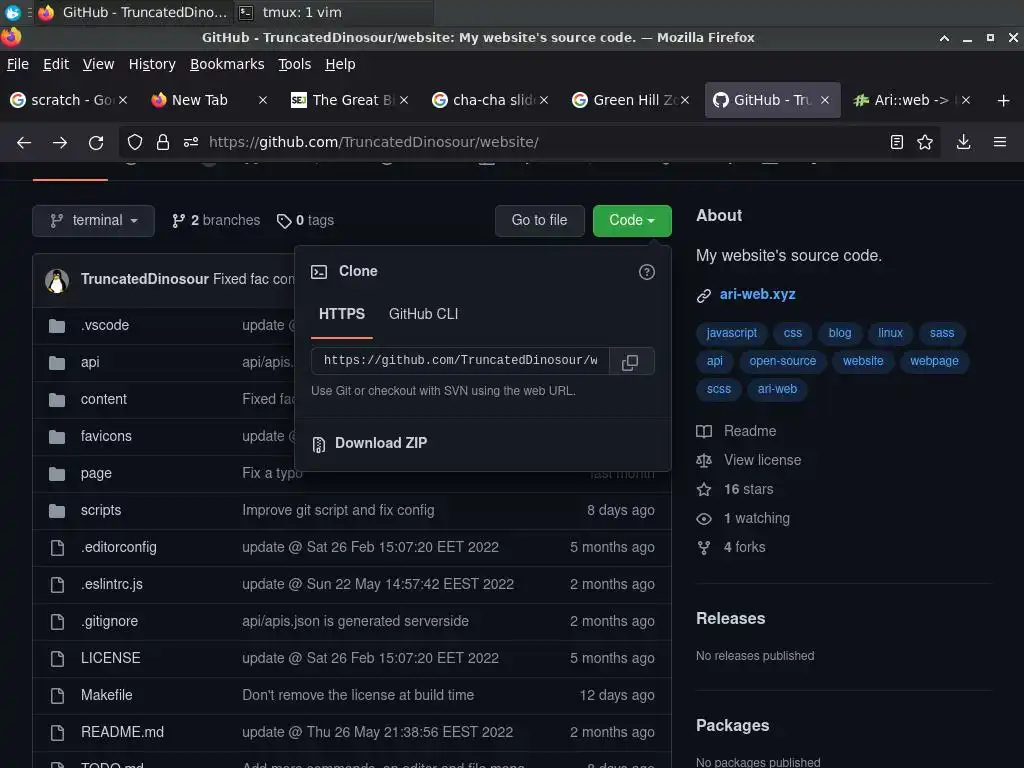Open the Tools menu
The image size is (1024, 768).
tap(295, 64)
